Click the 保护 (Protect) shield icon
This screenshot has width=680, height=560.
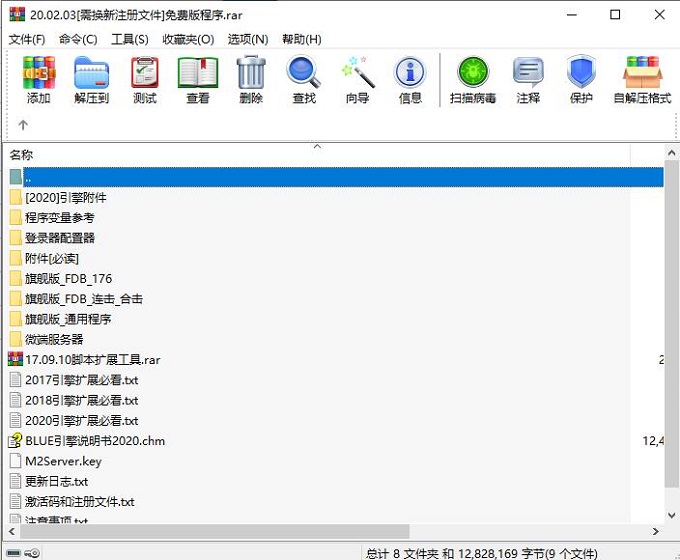[581, 72]
